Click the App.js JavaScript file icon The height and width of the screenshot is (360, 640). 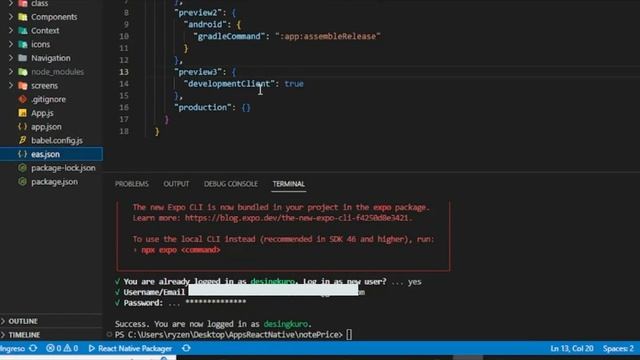point(23,113)
